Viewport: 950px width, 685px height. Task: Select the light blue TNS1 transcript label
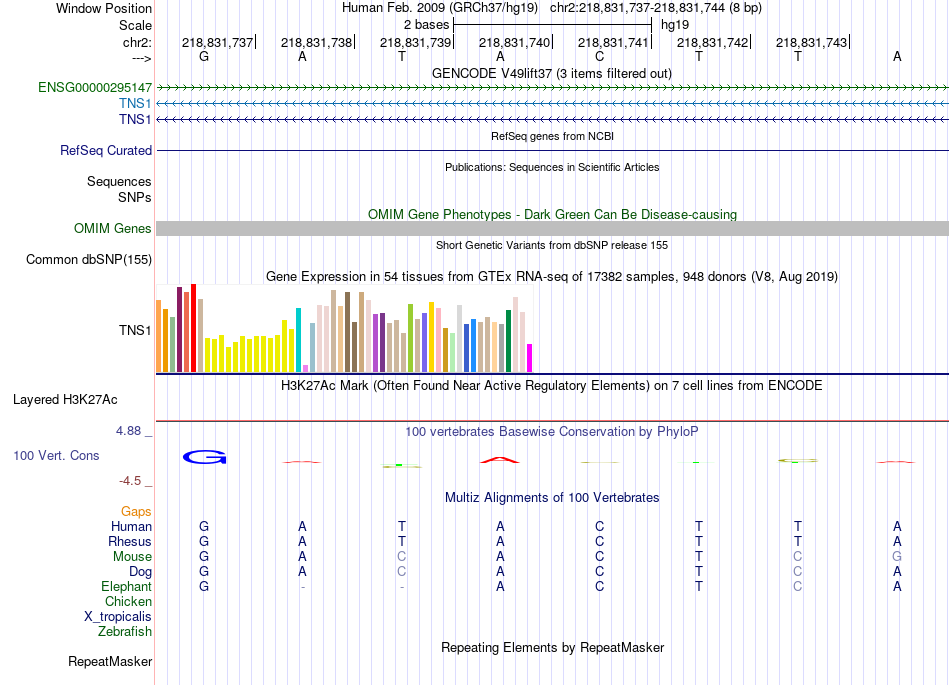click(135, 104)
